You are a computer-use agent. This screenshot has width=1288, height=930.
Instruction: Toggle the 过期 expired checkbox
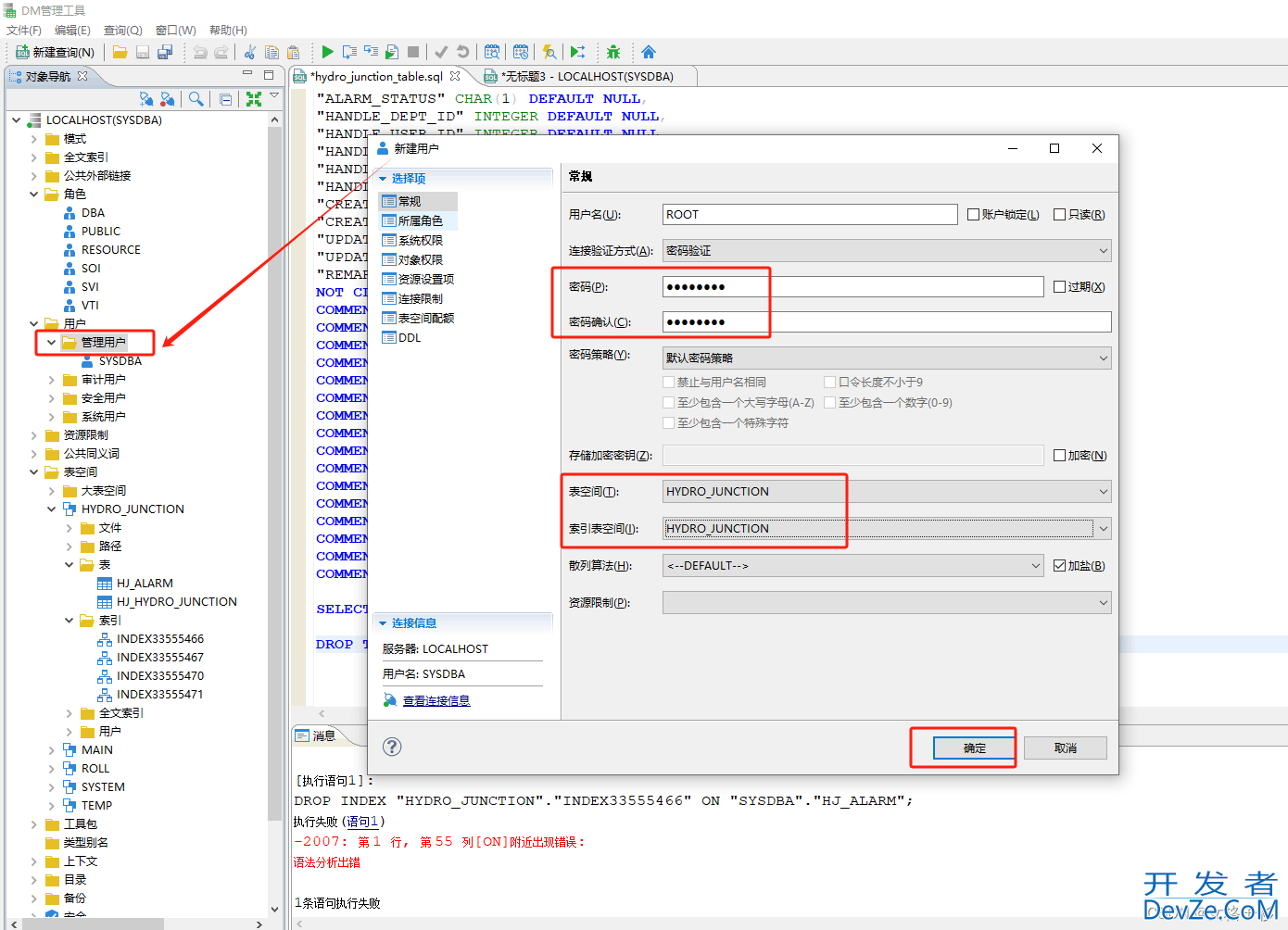click(x=1059, y=286)
